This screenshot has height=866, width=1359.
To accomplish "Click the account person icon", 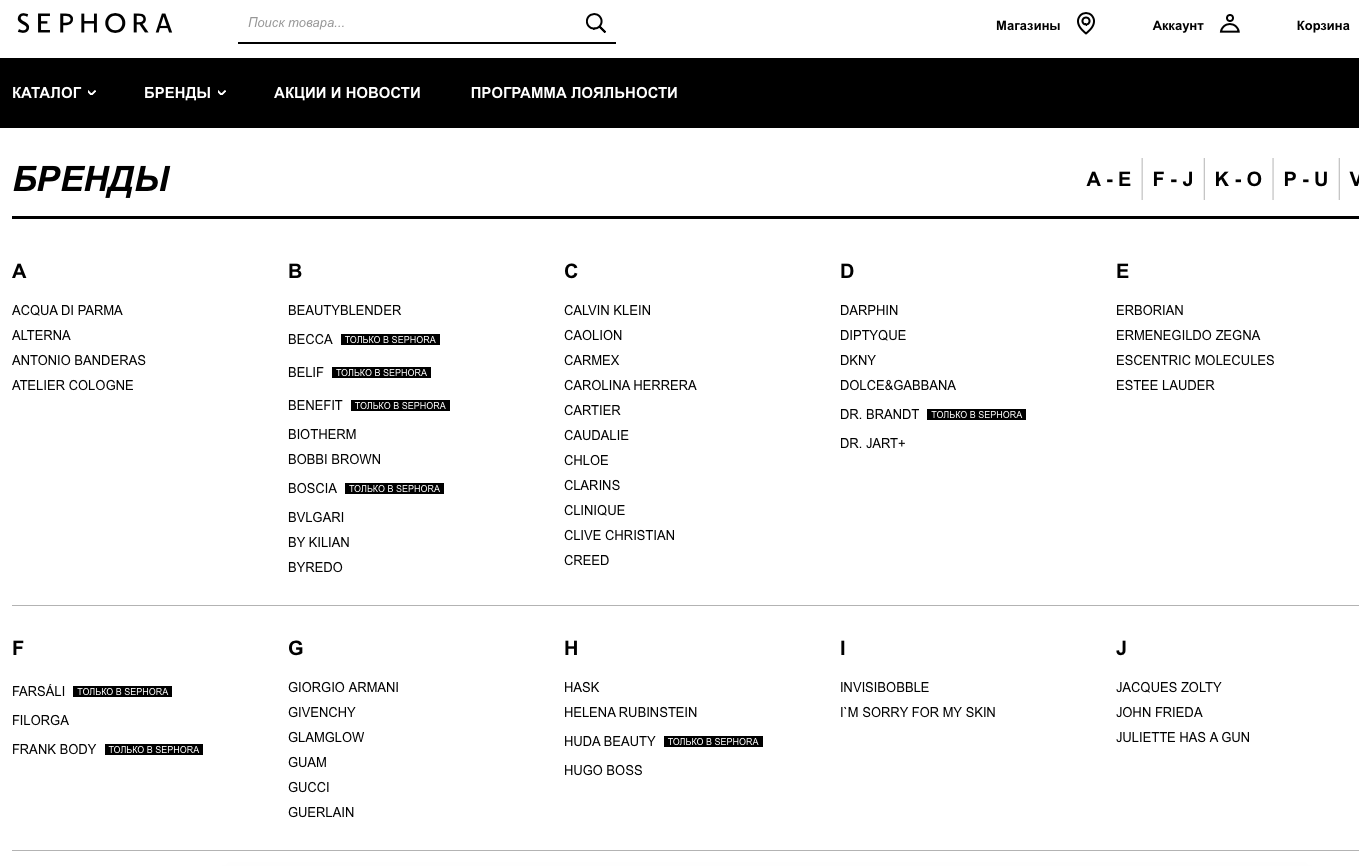I will click(1230, 23).
